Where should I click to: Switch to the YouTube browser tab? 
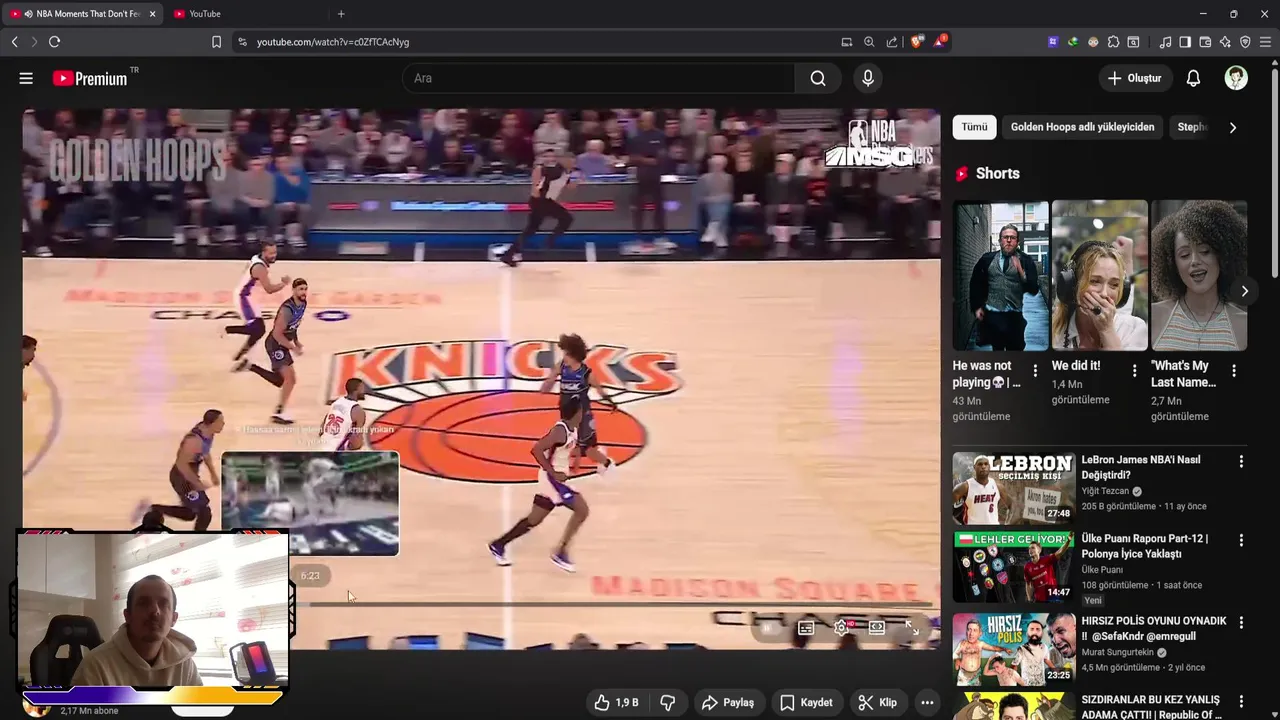click(205, 14)
